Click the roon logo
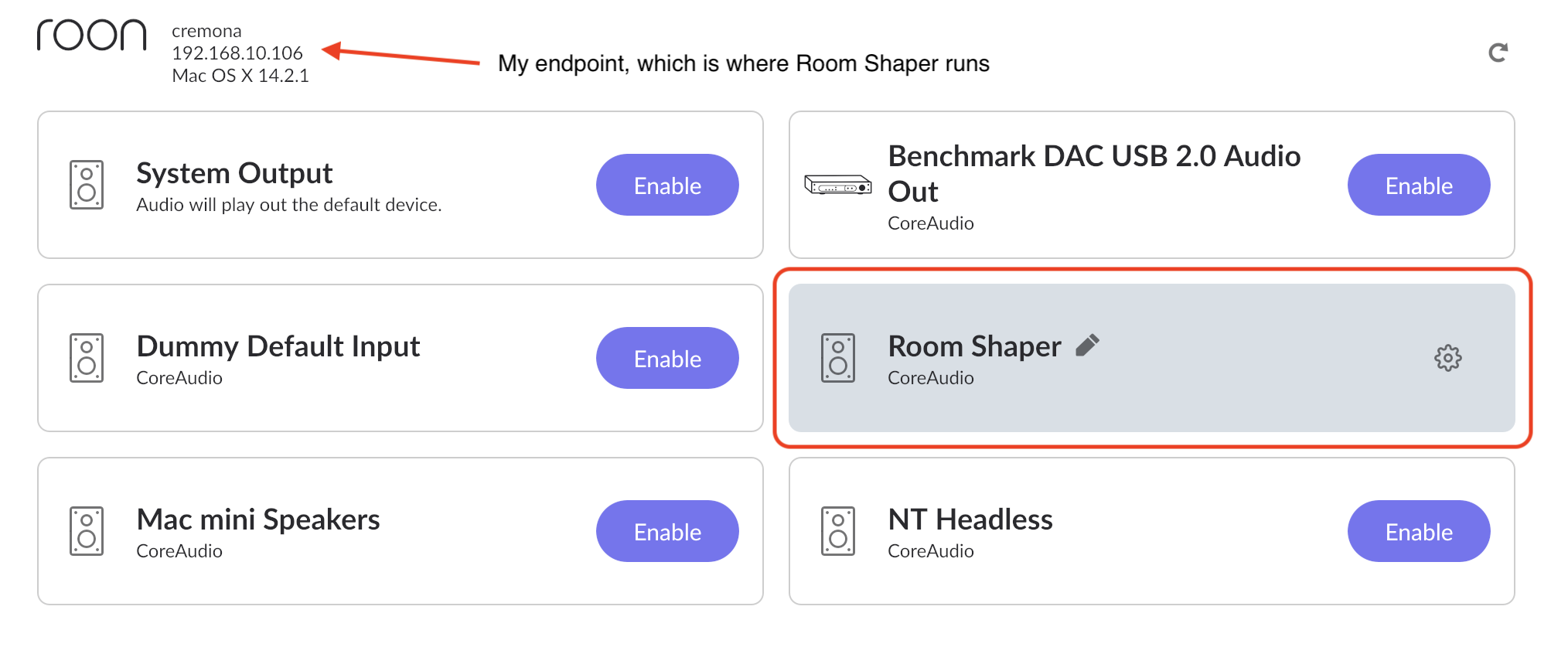 (x=92, y=36)
